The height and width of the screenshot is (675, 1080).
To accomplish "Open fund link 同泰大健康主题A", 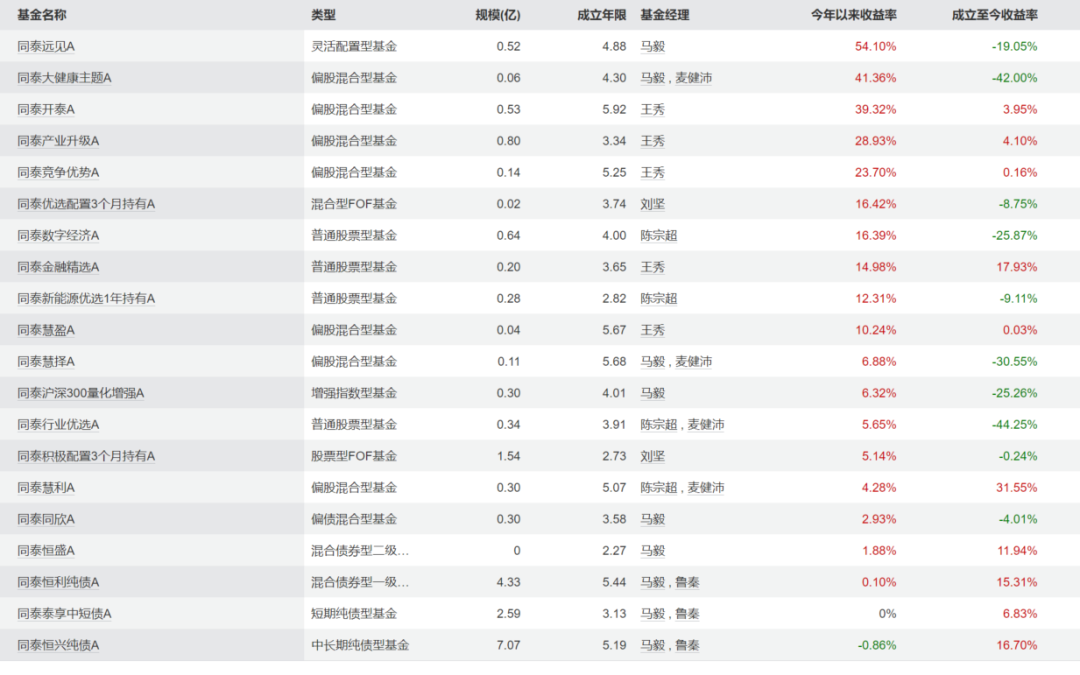I will (x=65, y=78).
